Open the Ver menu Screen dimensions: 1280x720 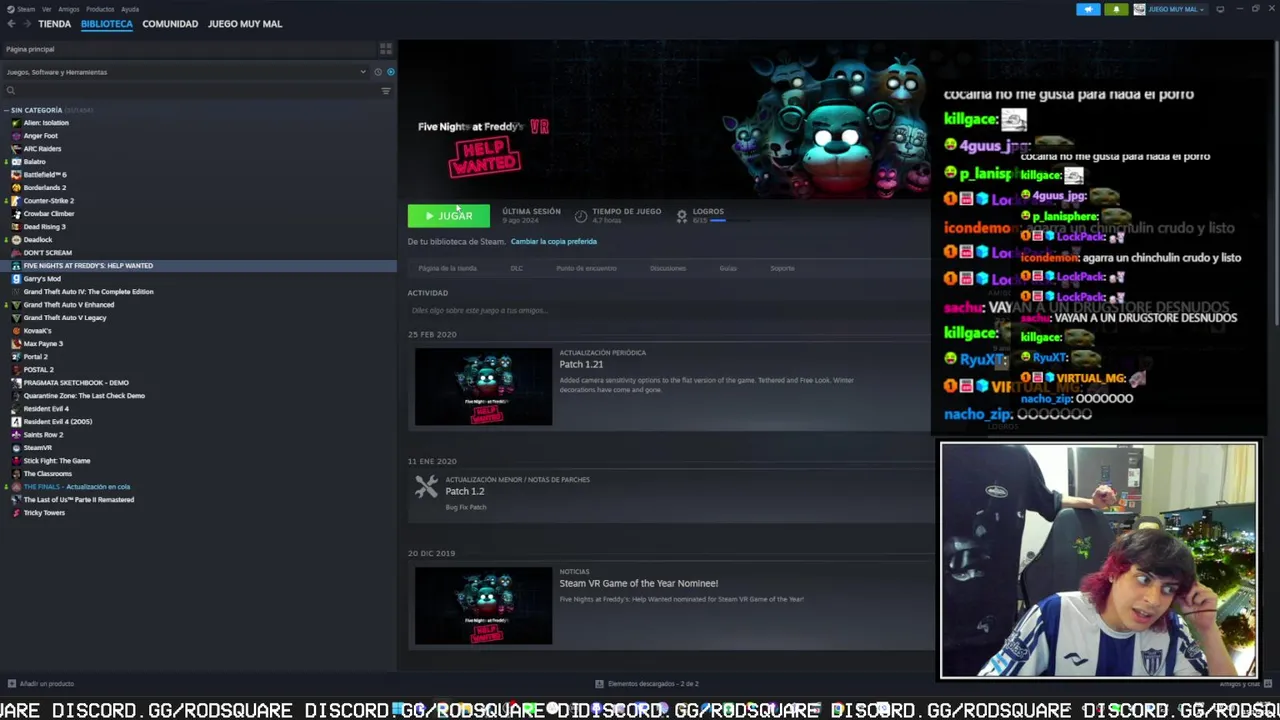click(x=47, y=9)
